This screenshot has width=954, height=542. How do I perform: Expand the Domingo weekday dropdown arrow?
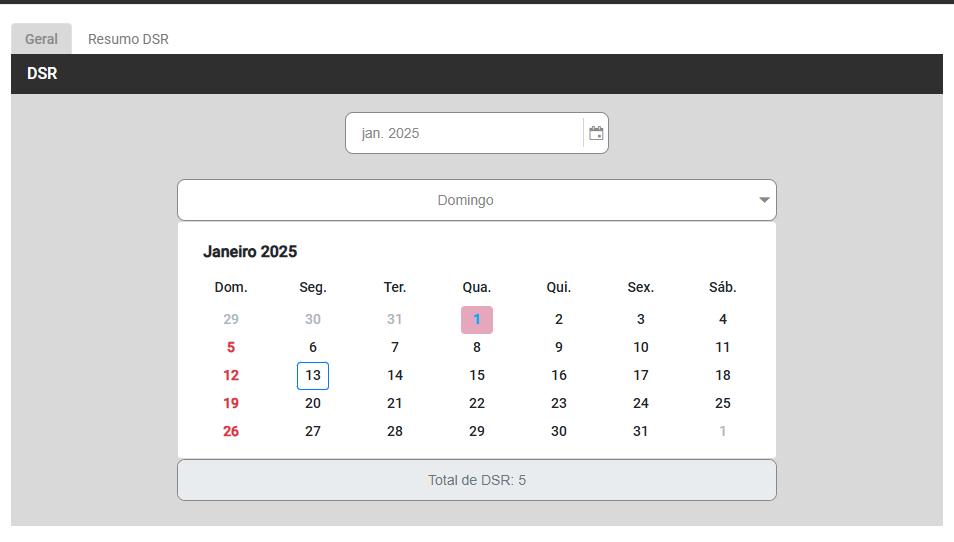point(764,200)
